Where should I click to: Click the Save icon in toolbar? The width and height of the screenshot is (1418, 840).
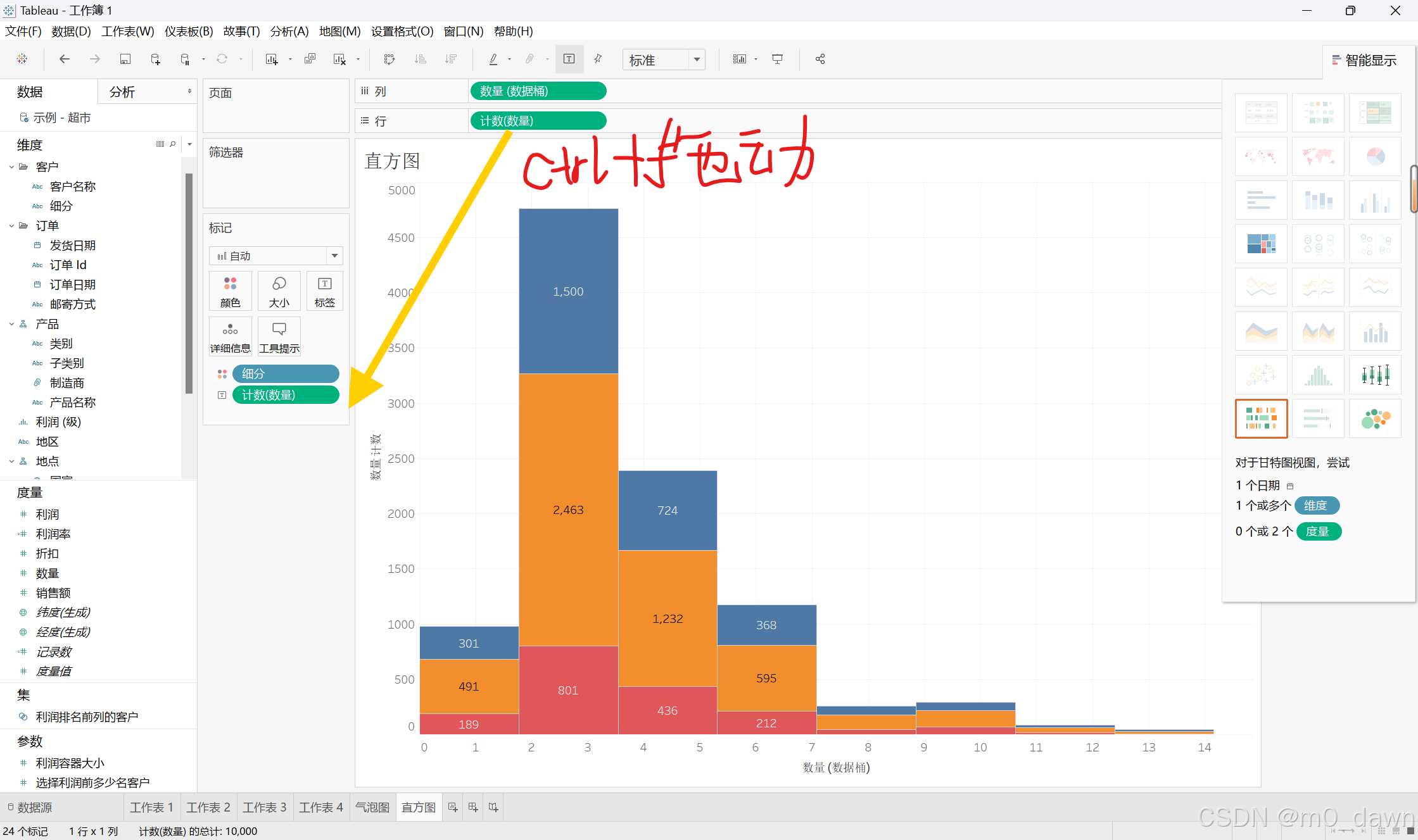pyautogui.click(x=125, y=59)
